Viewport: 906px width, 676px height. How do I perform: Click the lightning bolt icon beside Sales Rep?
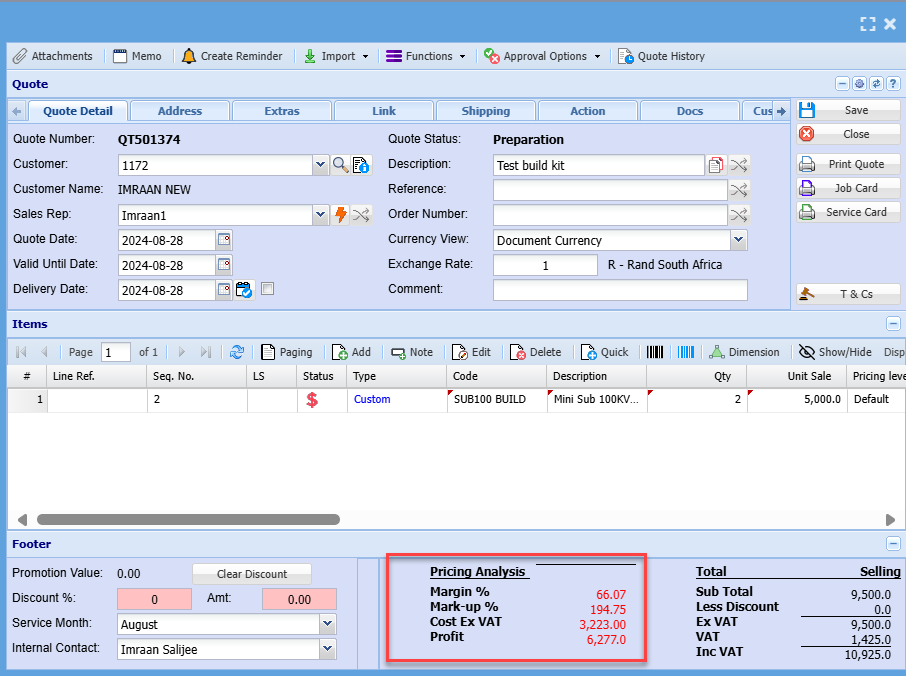pyautogui.click(x=340, y=215)
